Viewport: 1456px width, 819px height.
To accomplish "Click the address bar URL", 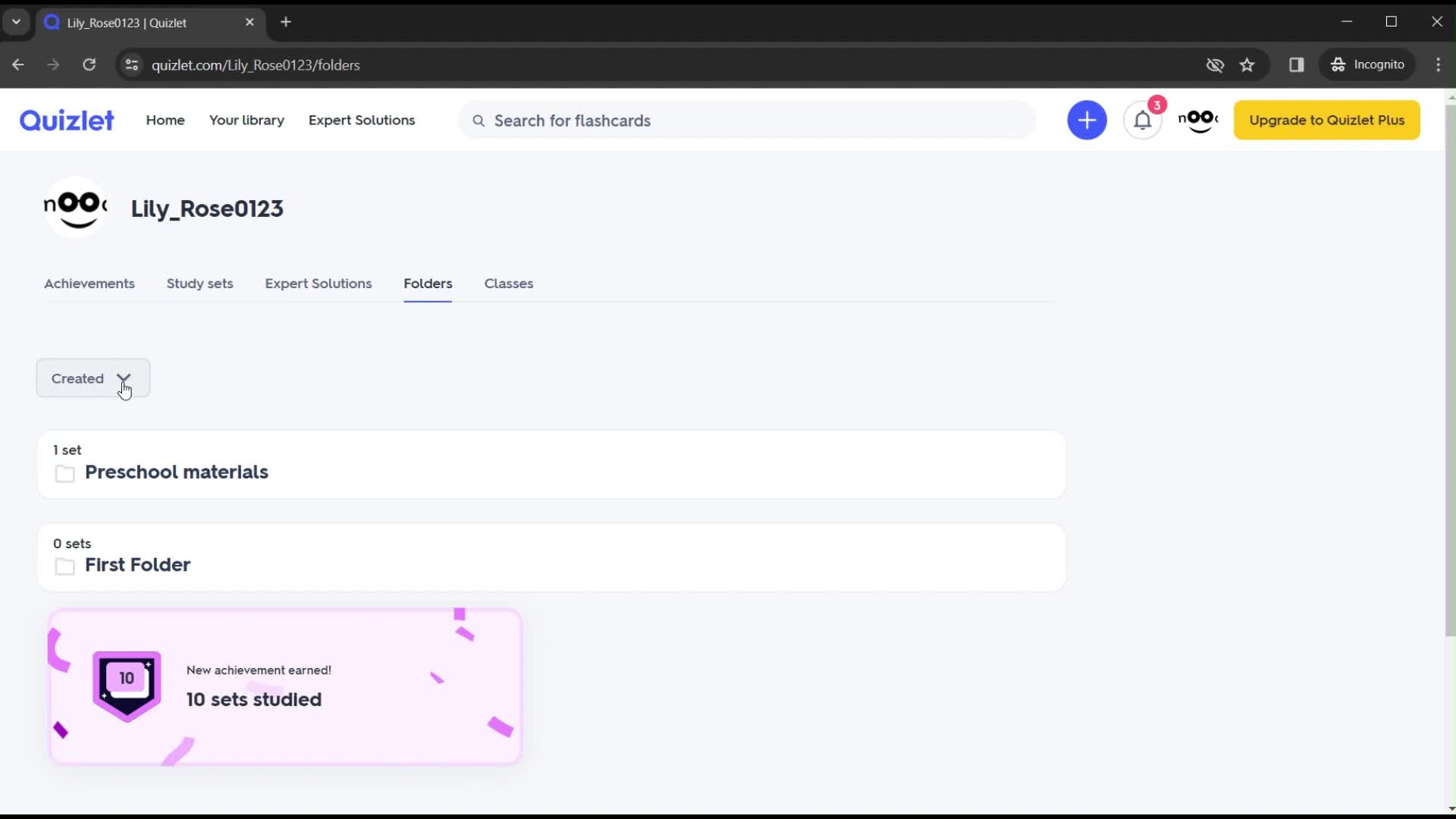I will click(x=256, y=65).
